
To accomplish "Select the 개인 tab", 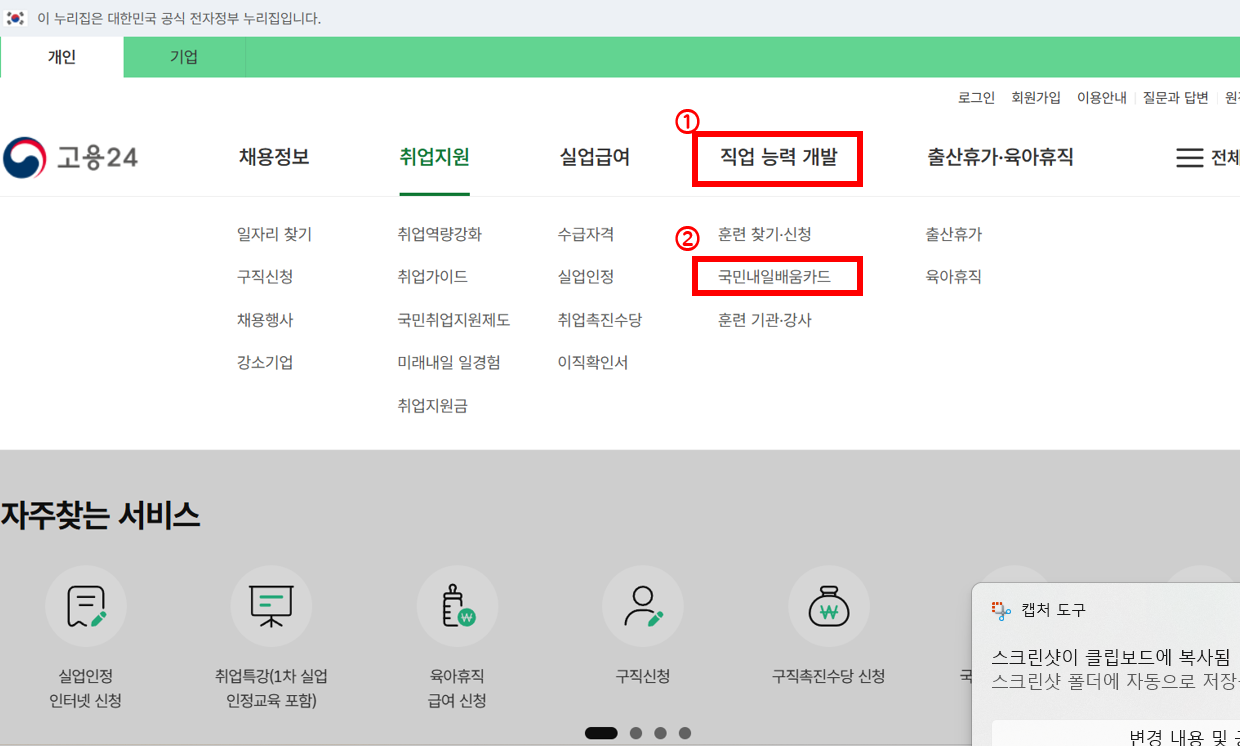I will click(61, 57).
